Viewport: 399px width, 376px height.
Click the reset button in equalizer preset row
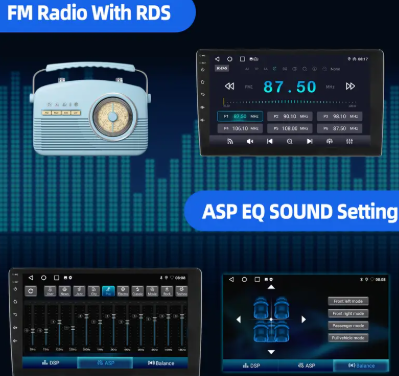coord(31,291)
